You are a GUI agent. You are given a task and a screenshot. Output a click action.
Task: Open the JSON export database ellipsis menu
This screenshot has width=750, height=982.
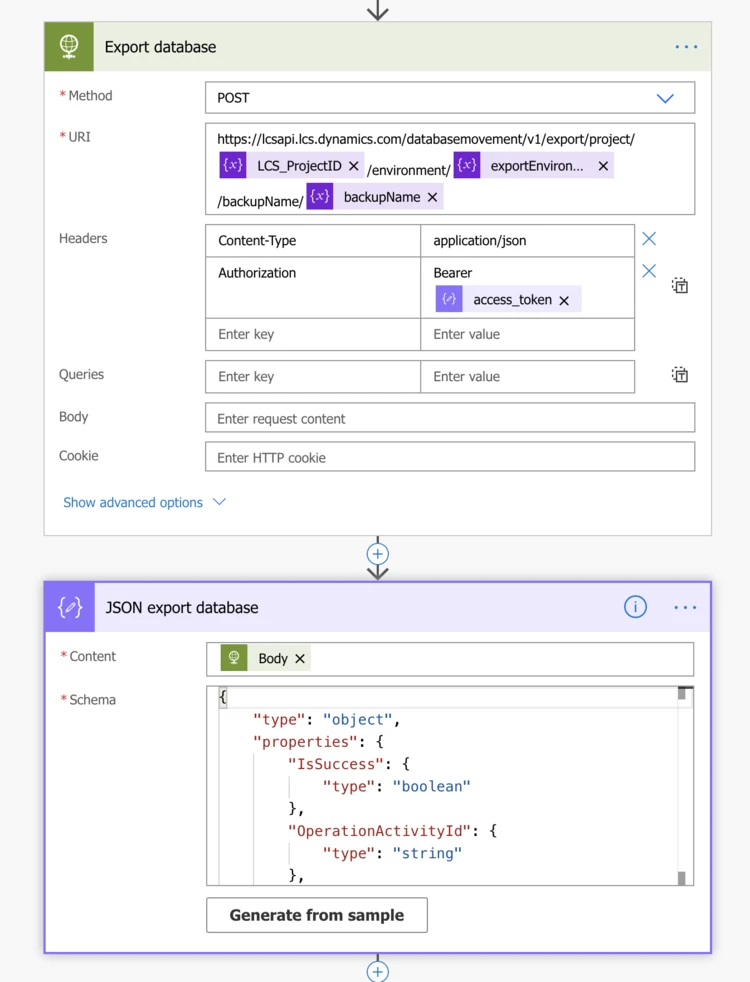point(686,607)
